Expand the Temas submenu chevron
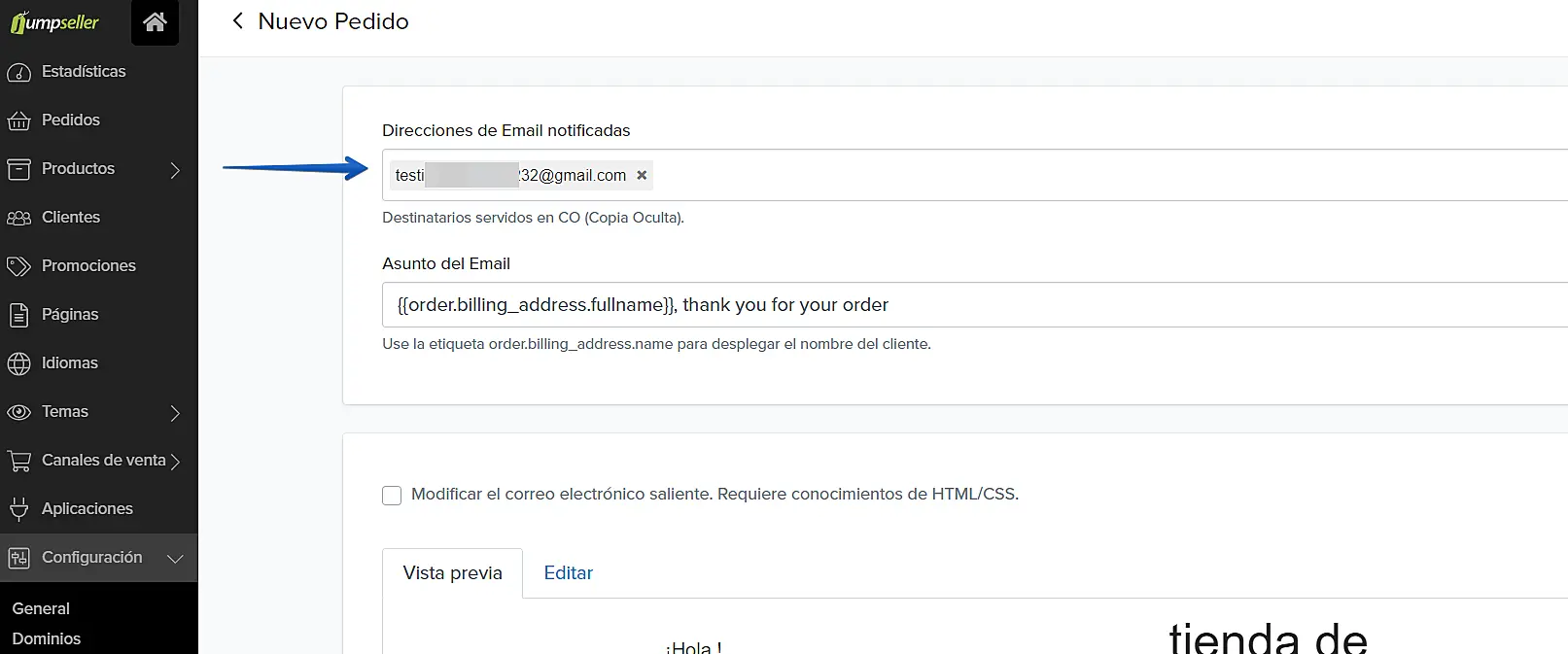 pyautogui.click(x=175, y=413)
